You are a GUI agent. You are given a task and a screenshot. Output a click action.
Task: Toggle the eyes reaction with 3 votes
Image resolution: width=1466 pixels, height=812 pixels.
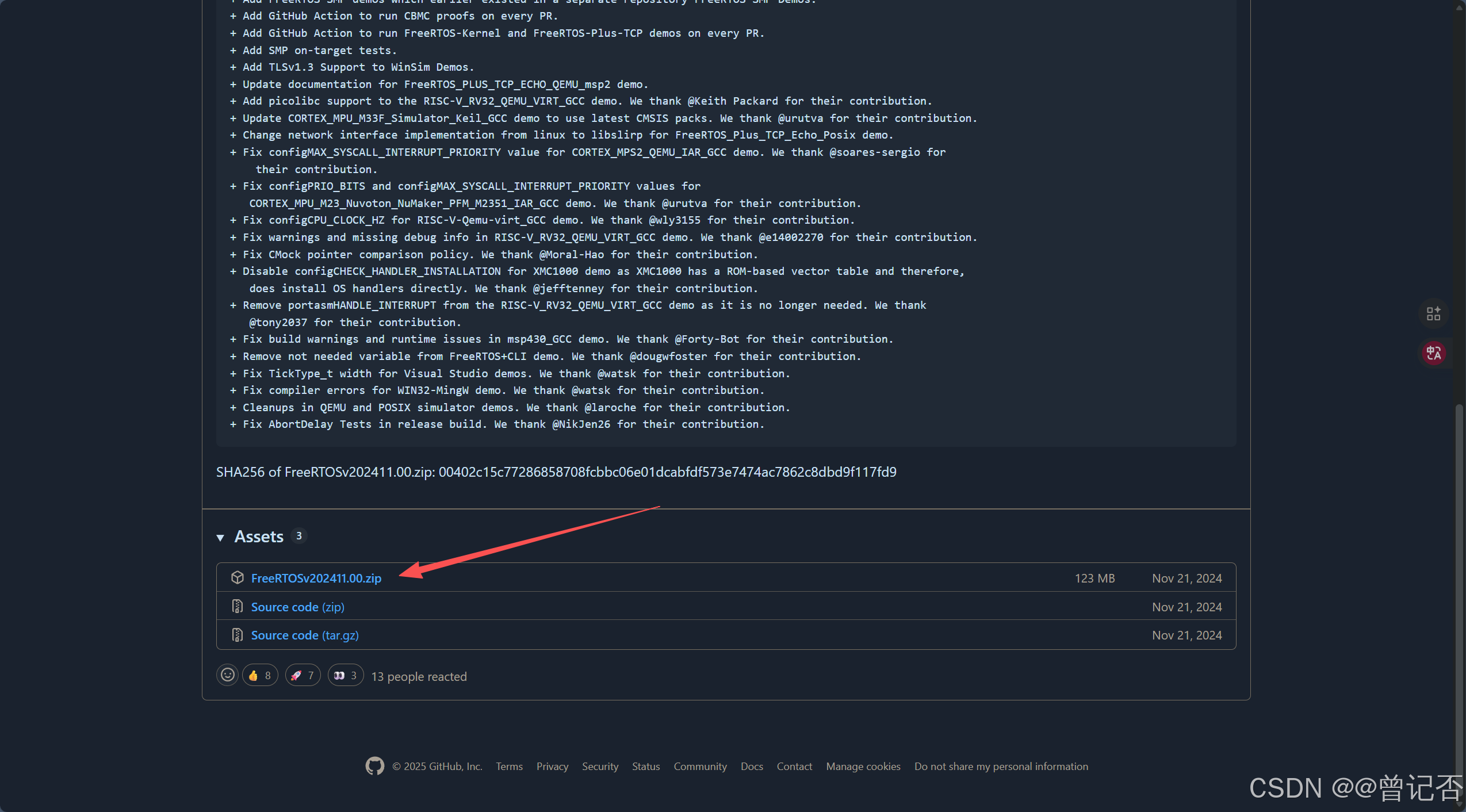click(346, 675)
